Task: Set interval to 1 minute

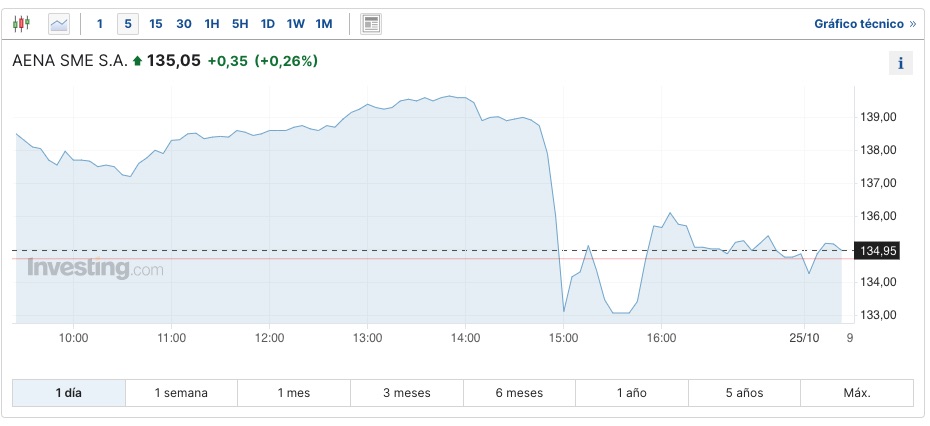Action: [x=100, y=23]
